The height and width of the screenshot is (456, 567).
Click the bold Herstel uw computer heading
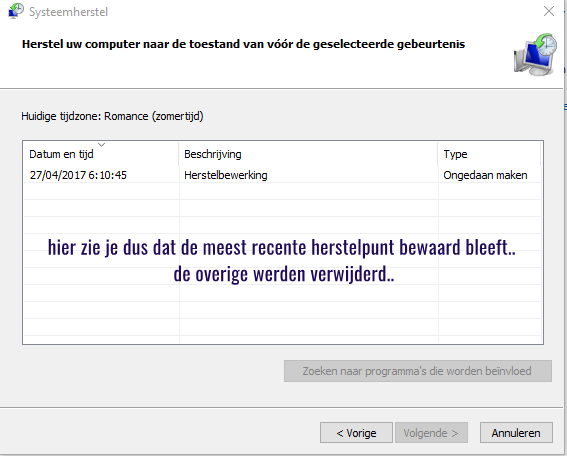243,44
